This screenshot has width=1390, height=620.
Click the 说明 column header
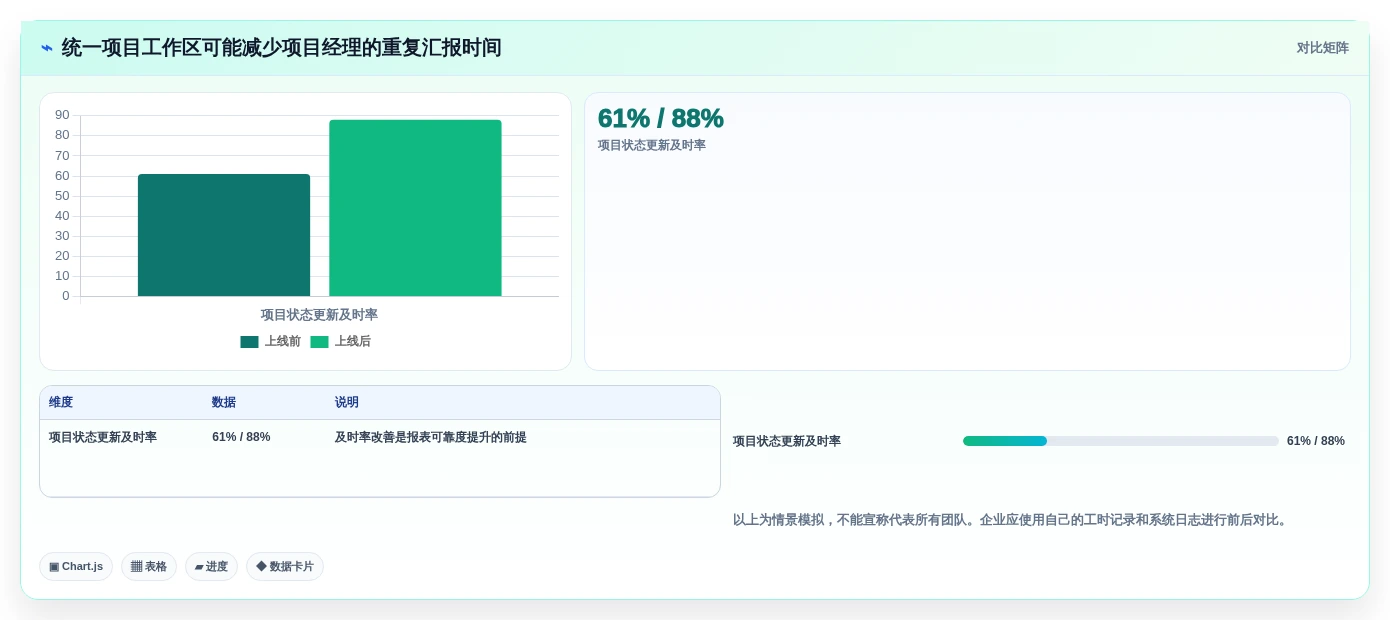click(347, 402)
